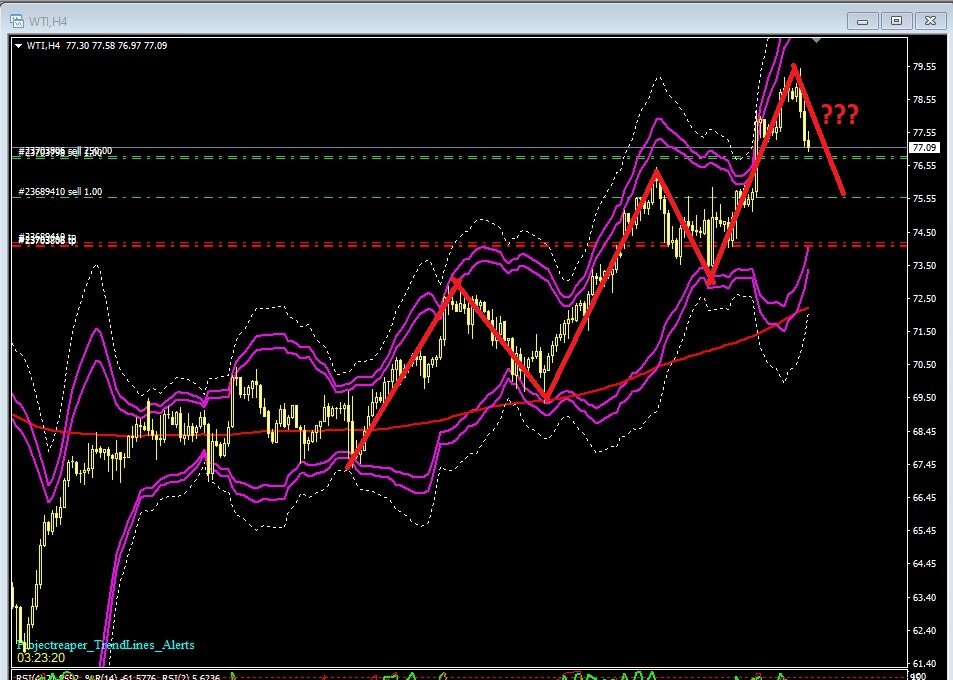The height and width of the screenshot is (680, 953).
Task: Maximize the WTI,H4 chart window
Action: click(896, 21)
